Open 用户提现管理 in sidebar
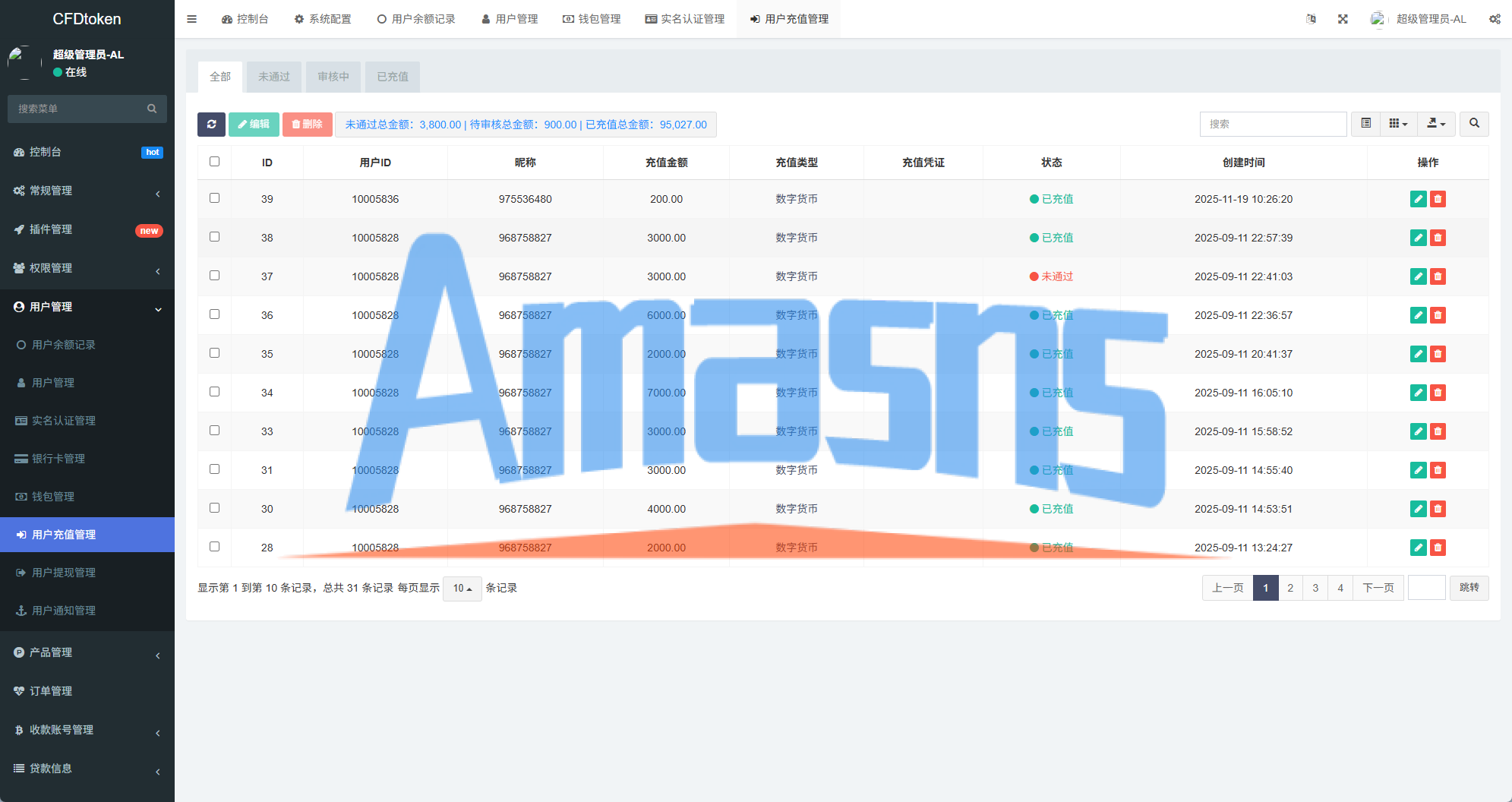The image size is (1512, 802). [x=87, y=573]
